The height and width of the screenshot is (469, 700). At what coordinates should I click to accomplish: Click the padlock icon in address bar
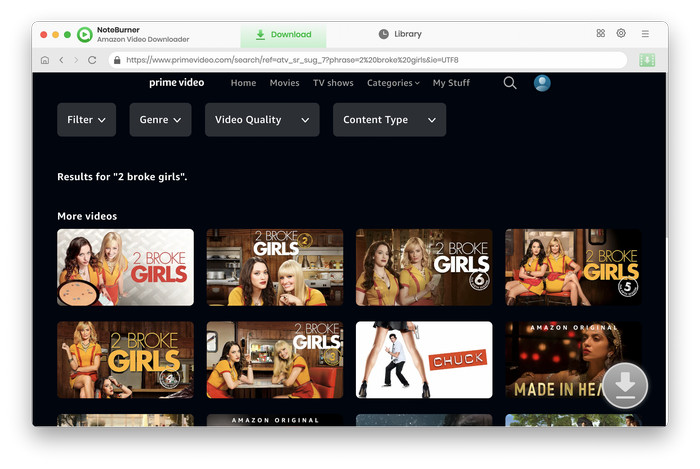coord(117,60)
